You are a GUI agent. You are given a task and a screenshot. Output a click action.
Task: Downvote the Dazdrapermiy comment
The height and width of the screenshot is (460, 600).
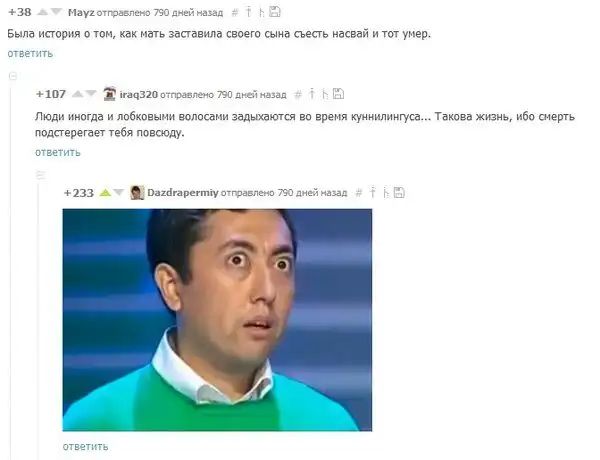click(x=119, y=192)
